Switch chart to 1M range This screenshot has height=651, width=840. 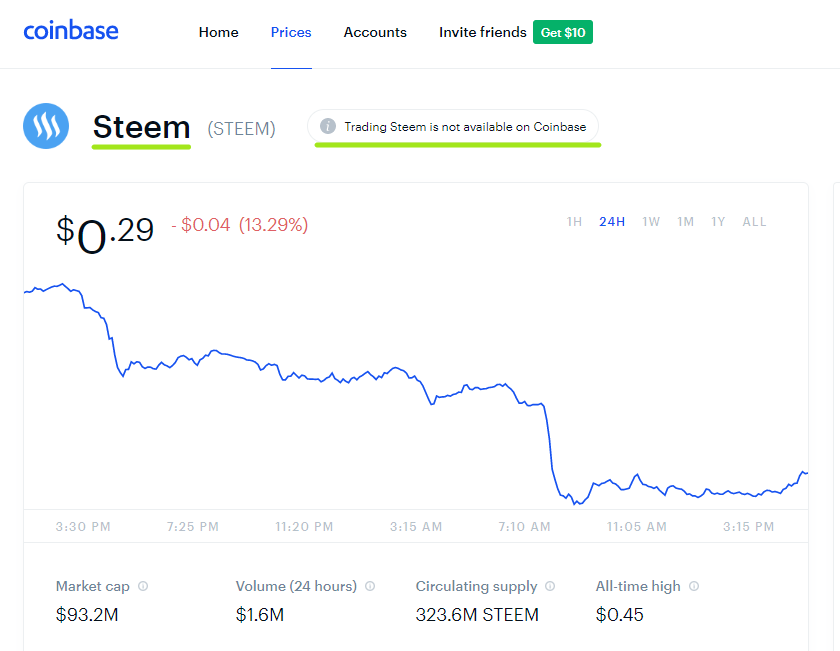click(685, 222)
